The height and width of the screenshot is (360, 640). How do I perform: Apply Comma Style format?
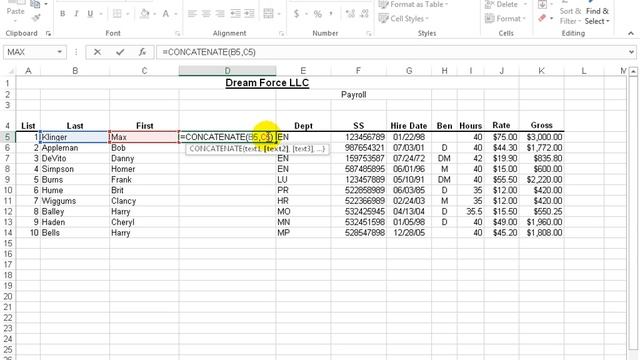(331, 14)
